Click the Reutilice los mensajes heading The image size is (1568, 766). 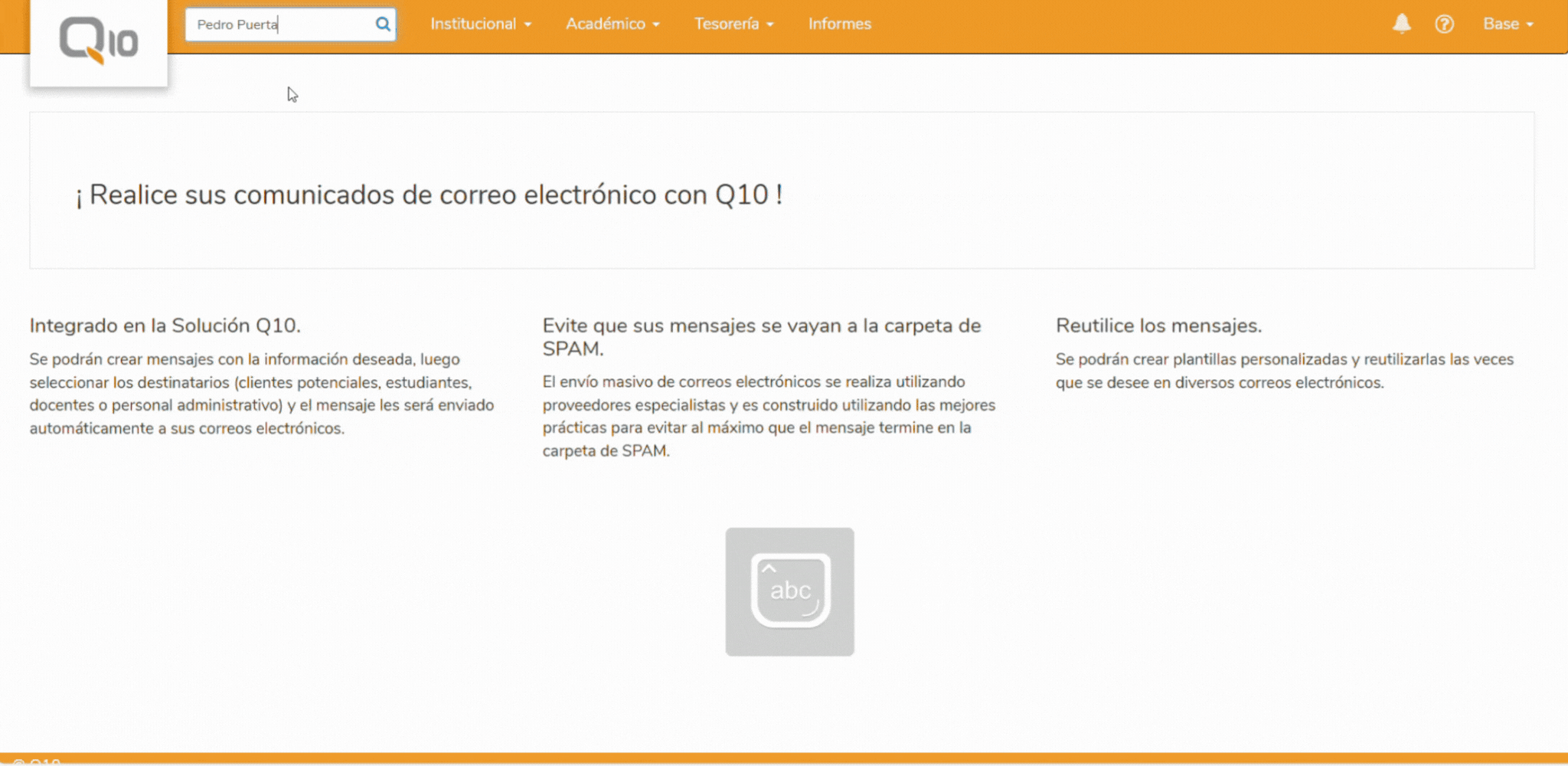[x=1158, y=325]
